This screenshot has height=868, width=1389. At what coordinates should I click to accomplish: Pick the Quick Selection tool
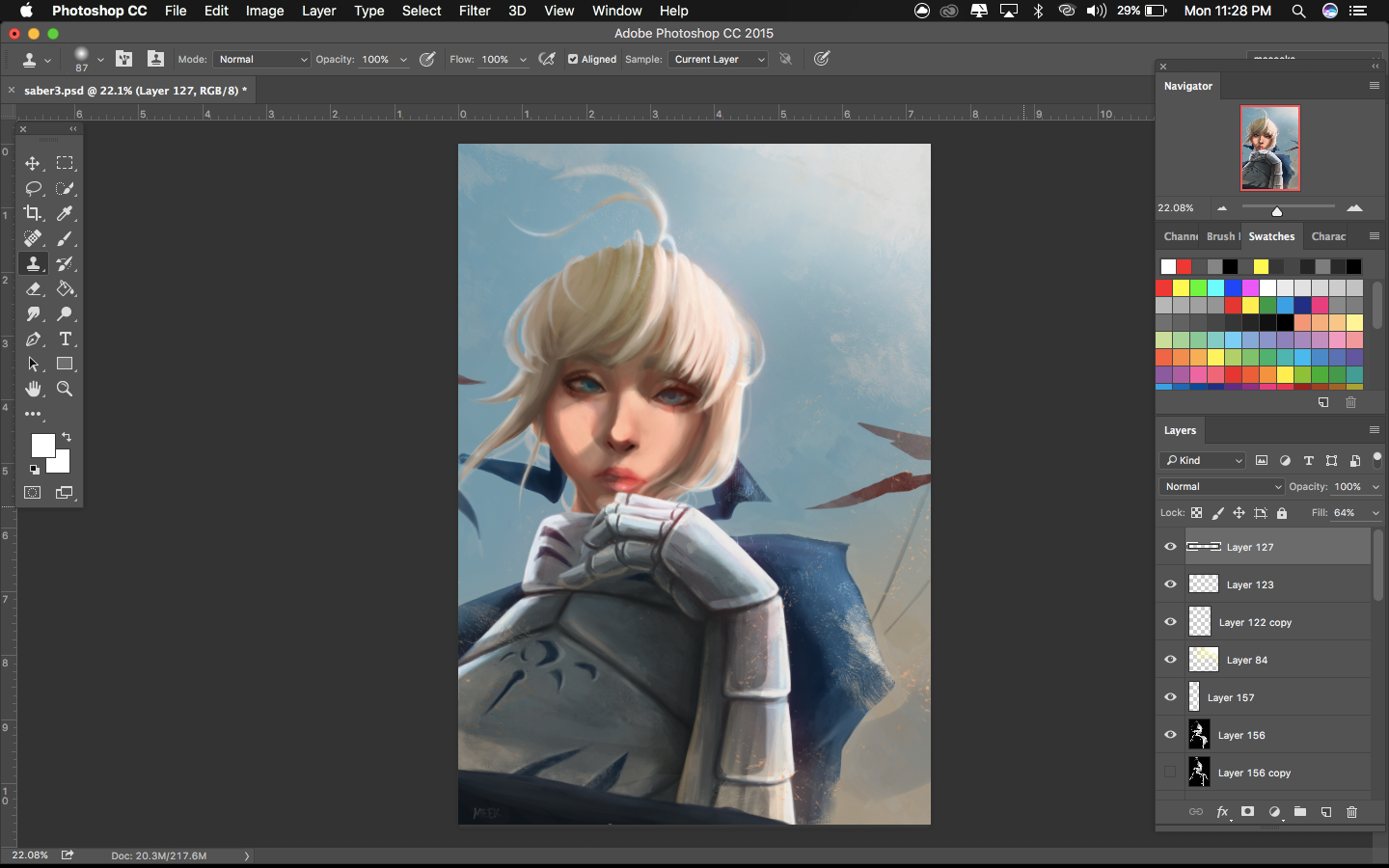click(65, 188)
